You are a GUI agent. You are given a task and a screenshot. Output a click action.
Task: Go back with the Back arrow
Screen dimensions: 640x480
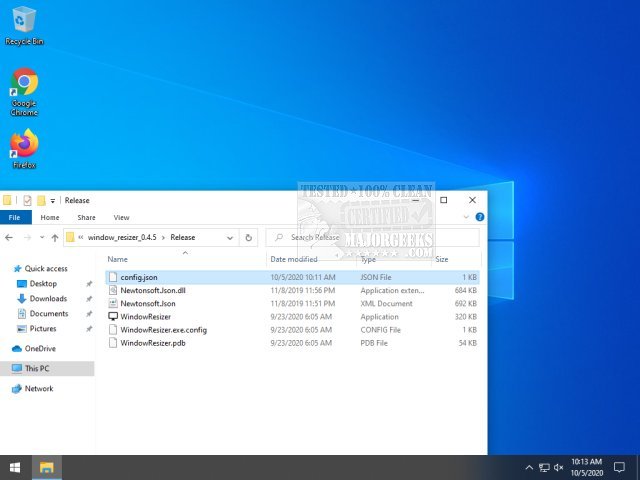pyautogui.click(x=9, y=238)
